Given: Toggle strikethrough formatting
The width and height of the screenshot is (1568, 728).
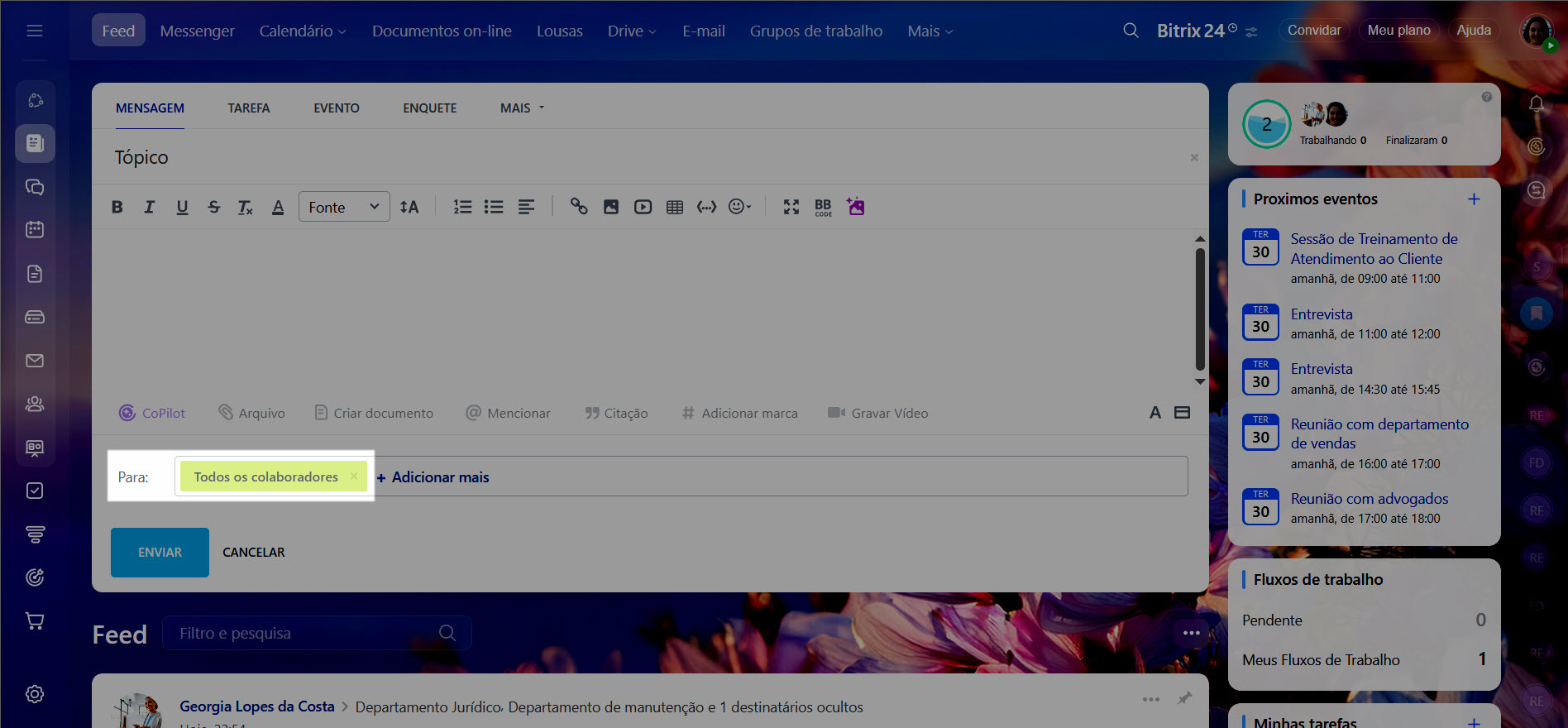Looking at the screenshot, I should pos(214,207).
